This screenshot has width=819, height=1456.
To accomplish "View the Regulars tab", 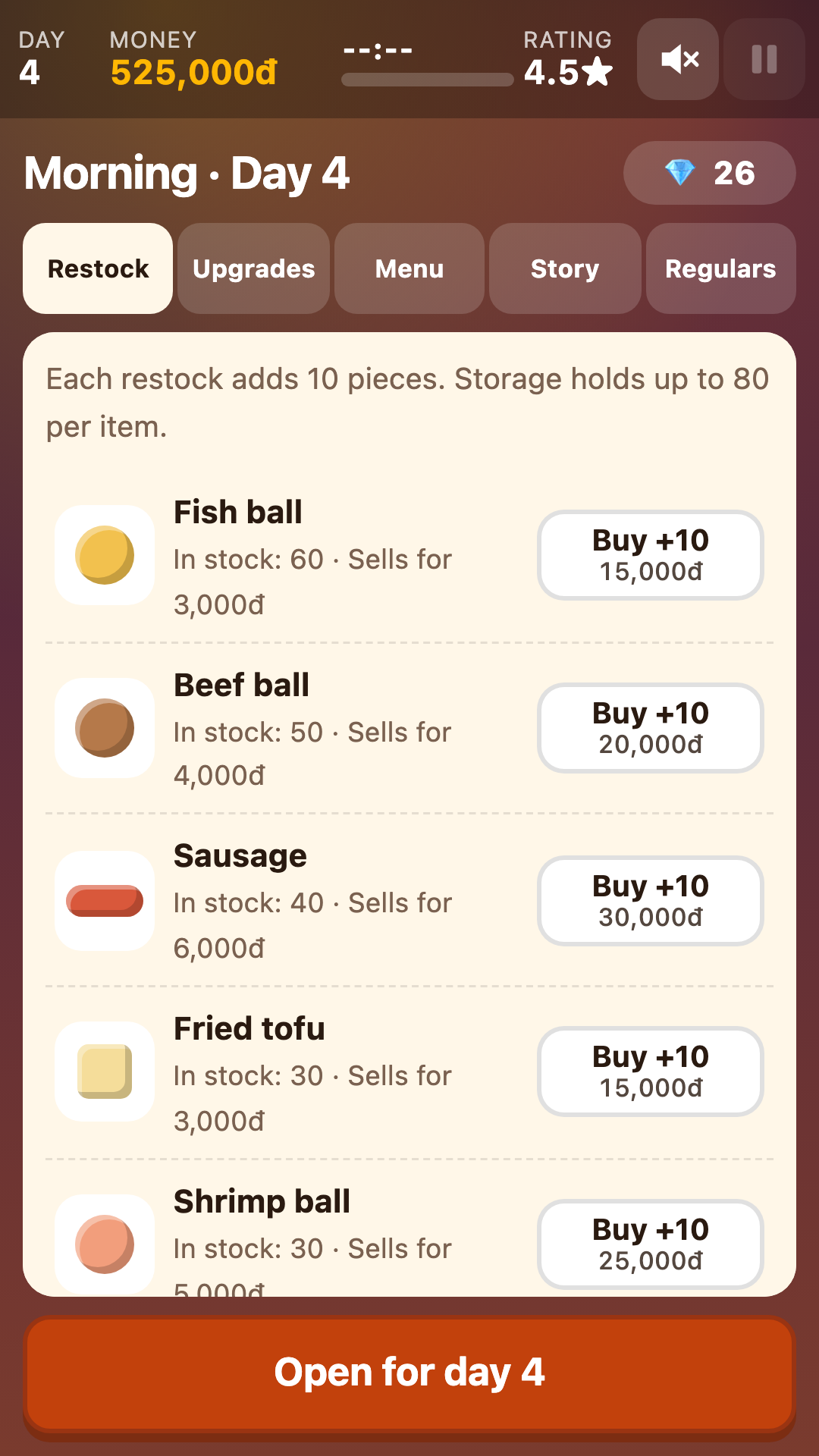I will coord(721,268).
